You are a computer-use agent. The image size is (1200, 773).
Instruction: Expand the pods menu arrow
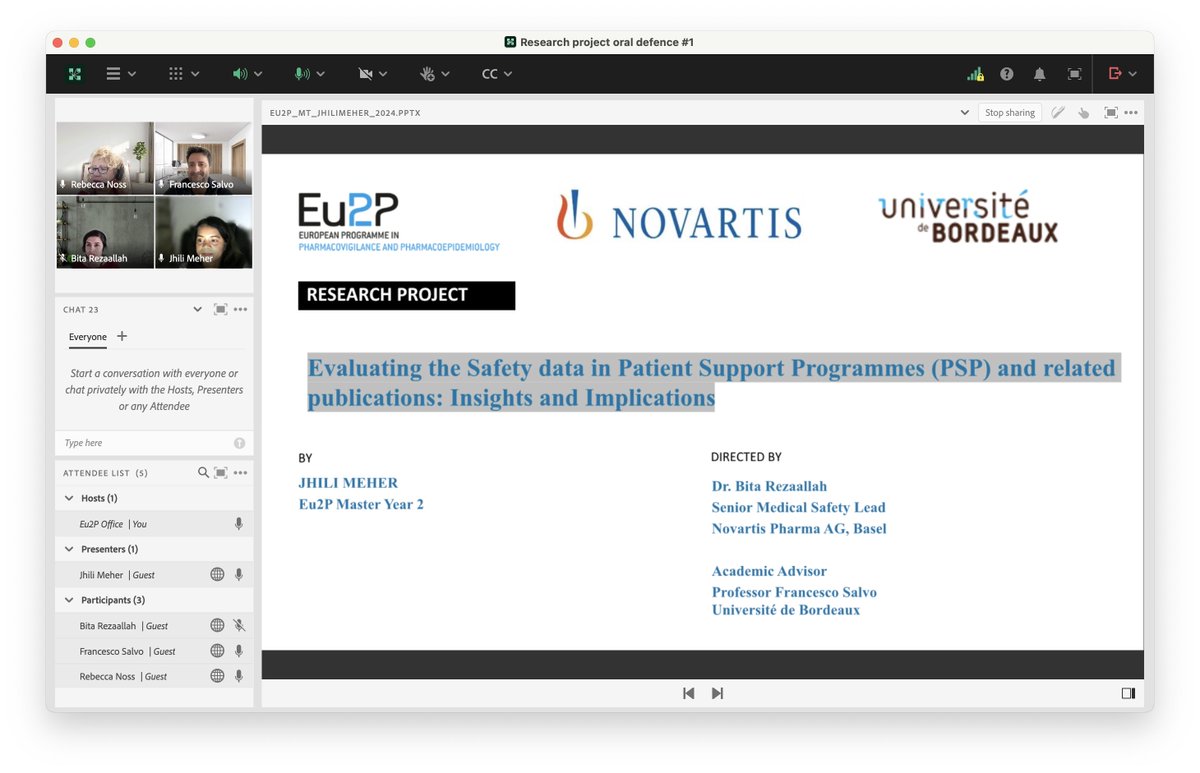[195, 74]
